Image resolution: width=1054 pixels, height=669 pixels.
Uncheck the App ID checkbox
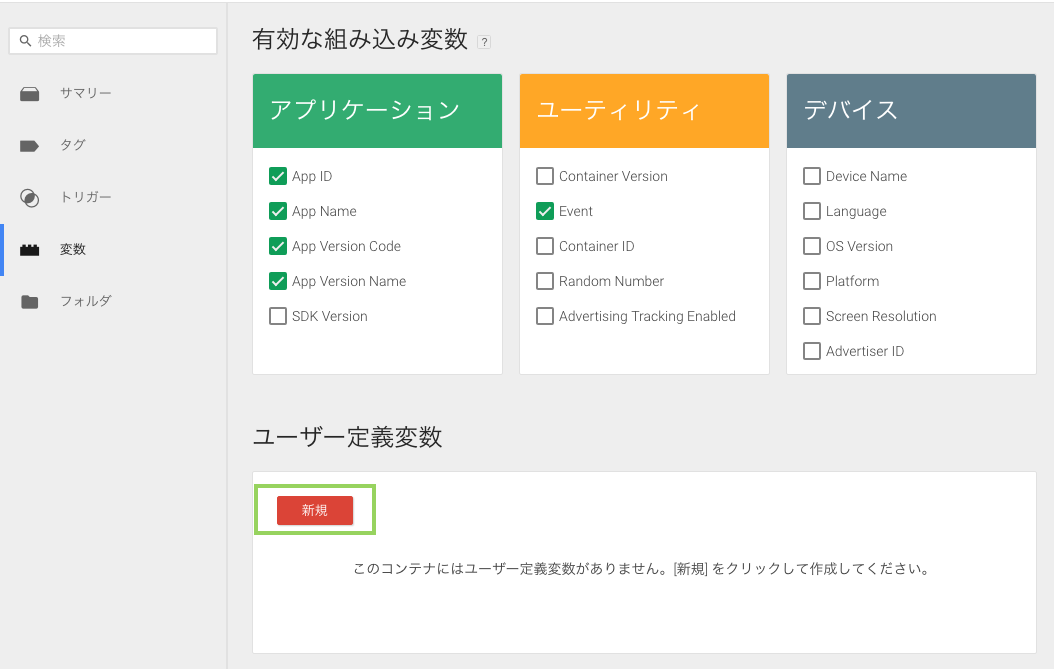click(x=278, y=176)
